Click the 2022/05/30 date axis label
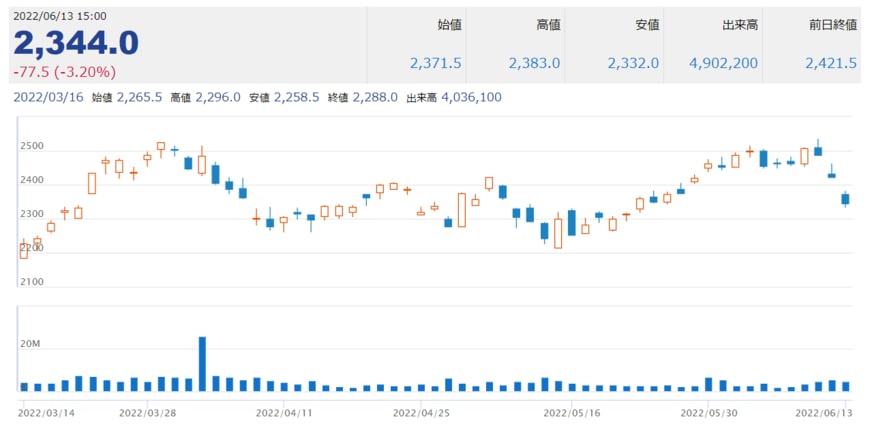The height and width of the screenshot is (432, 870). [x=708, y=411]
